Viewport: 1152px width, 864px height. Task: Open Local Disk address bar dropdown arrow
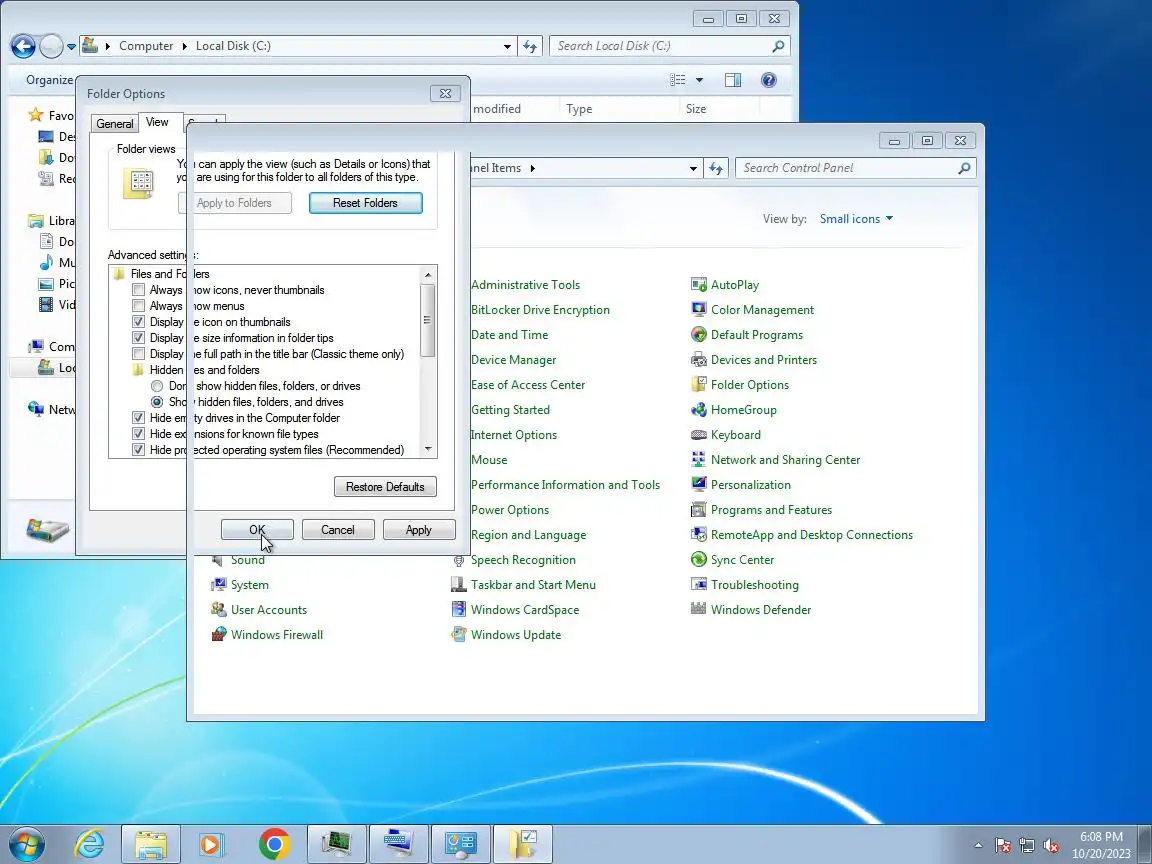click(x=507, y=46)
